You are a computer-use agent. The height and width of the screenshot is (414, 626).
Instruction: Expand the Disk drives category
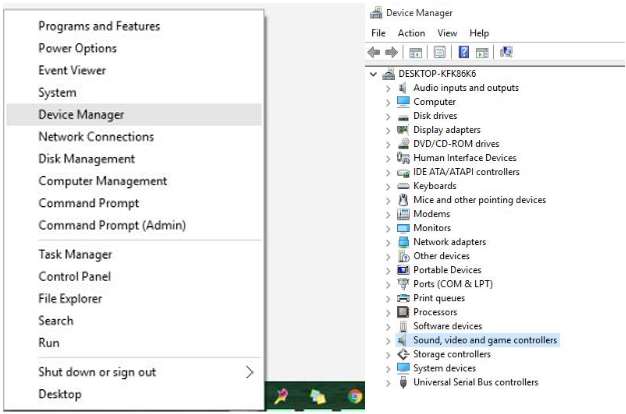(388, 116)
